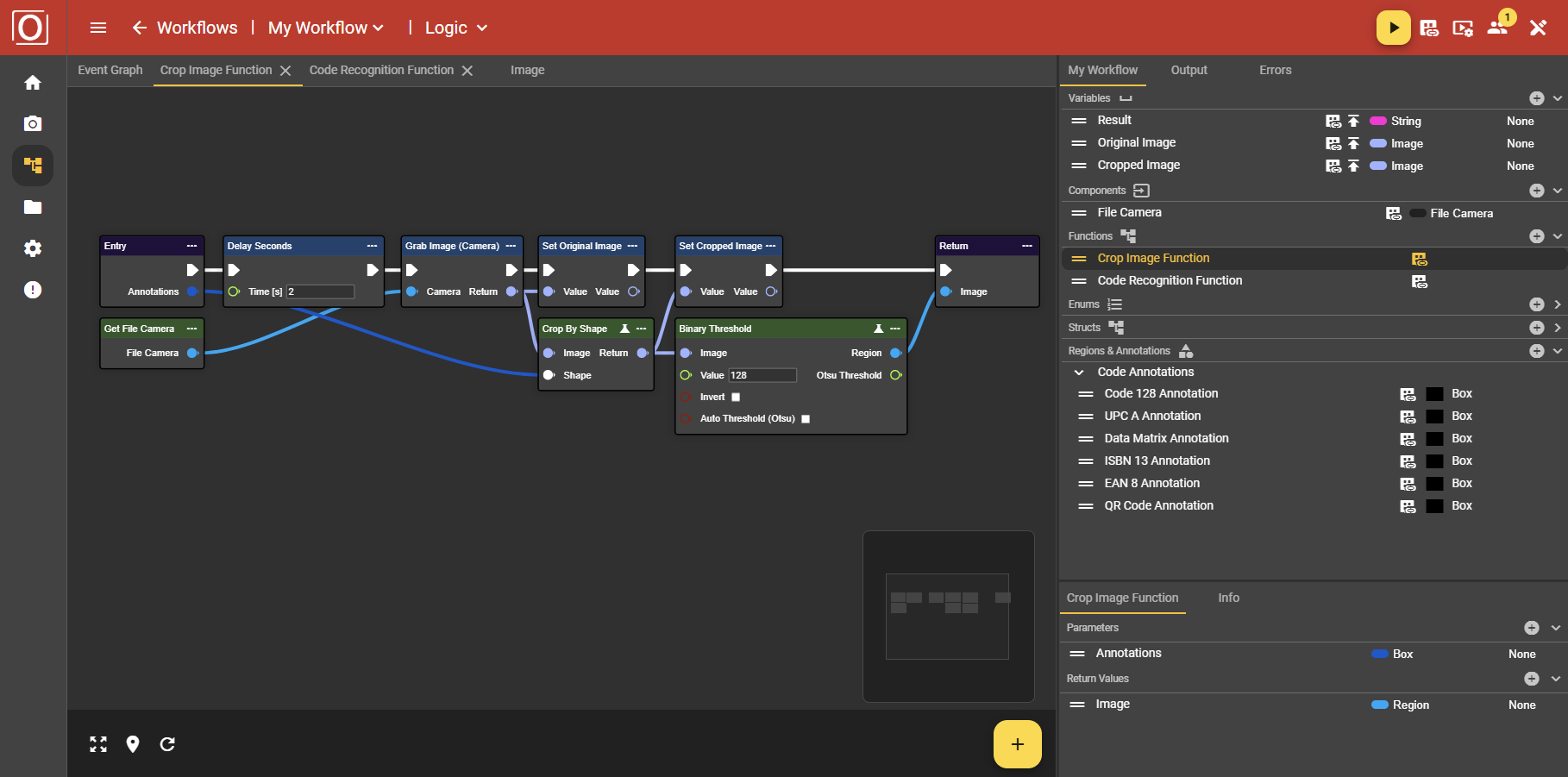Open the hamburger menu in top bar
Viewport: 1568px width, 777px height.
point(98,28)
